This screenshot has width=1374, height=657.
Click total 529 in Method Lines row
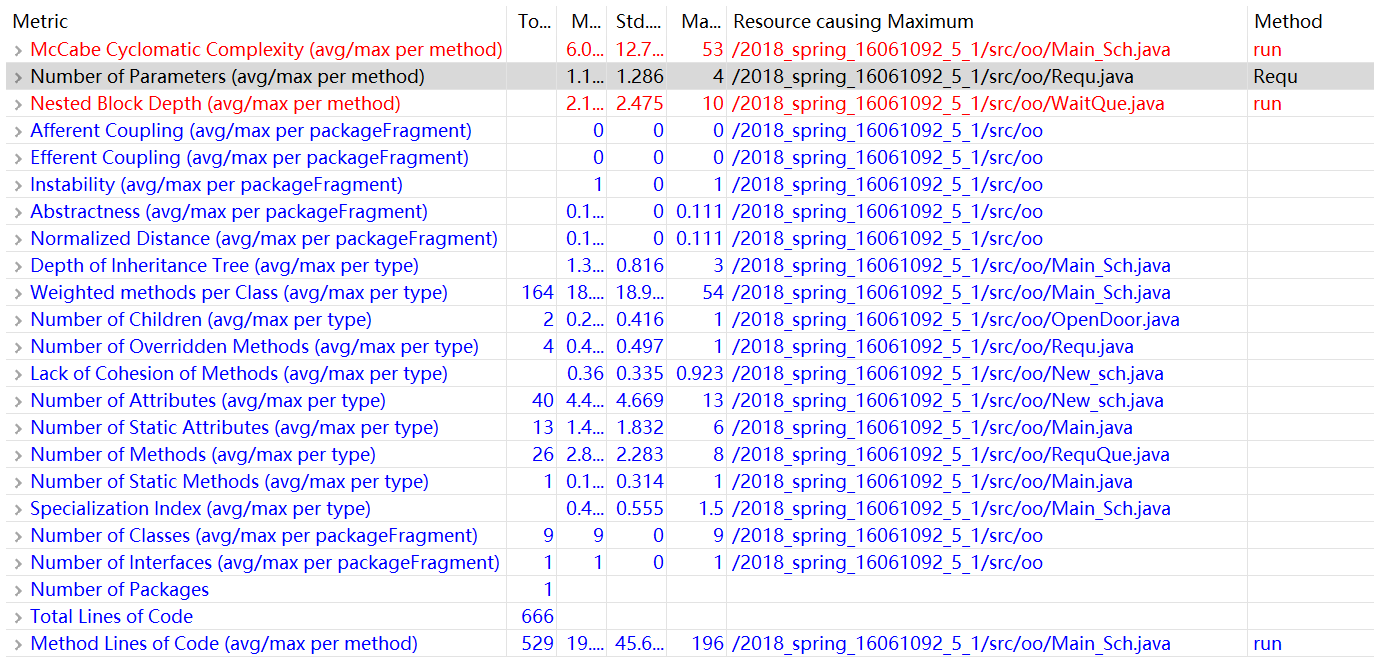(538, 644)
